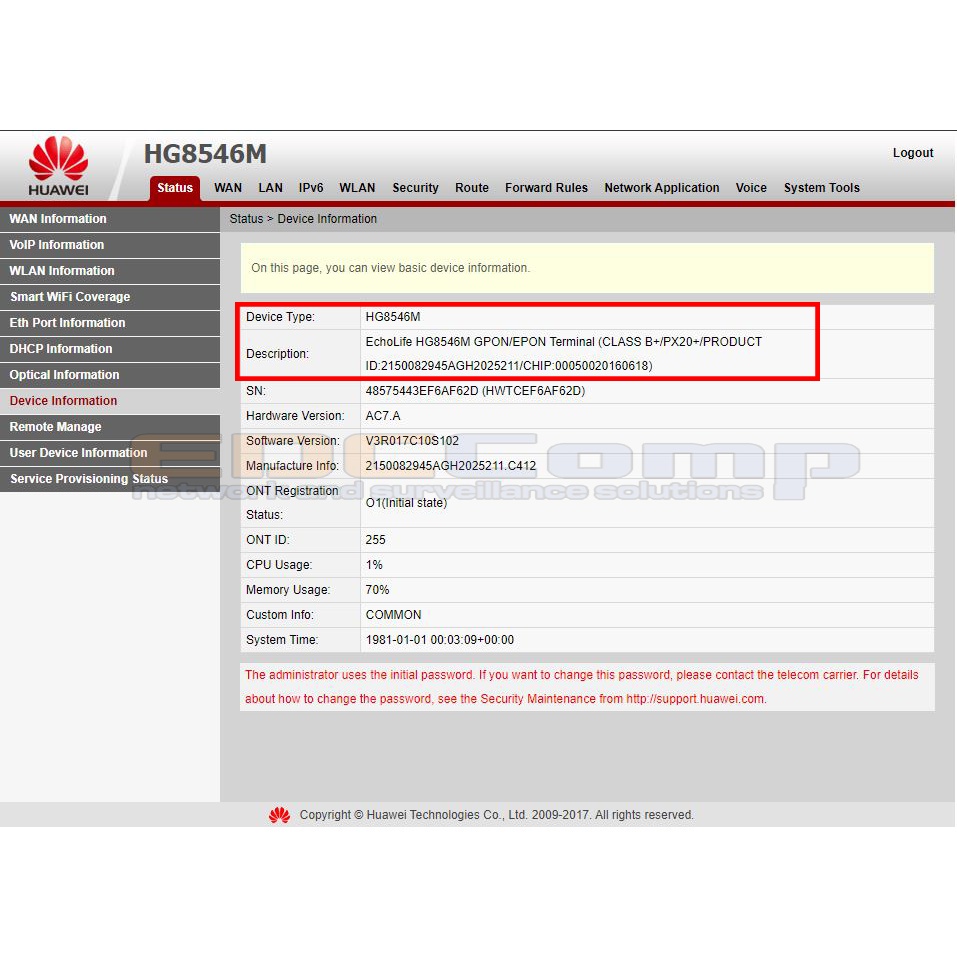This screenshot has width=957, height=957.
Task: Open Optical Information in sidebar
Action: (x=110, y=375)
